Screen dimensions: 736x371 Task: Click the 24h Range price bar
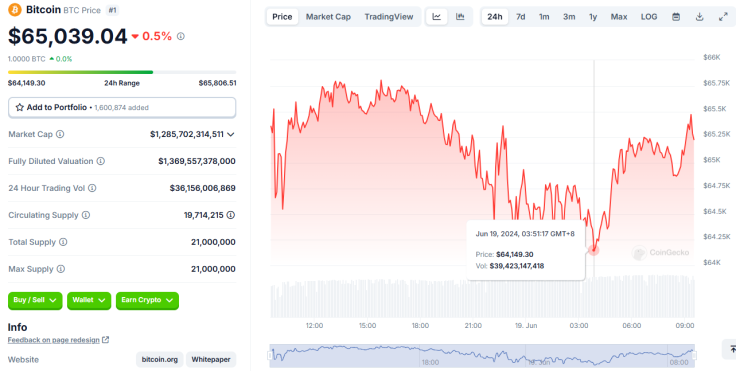122,72
